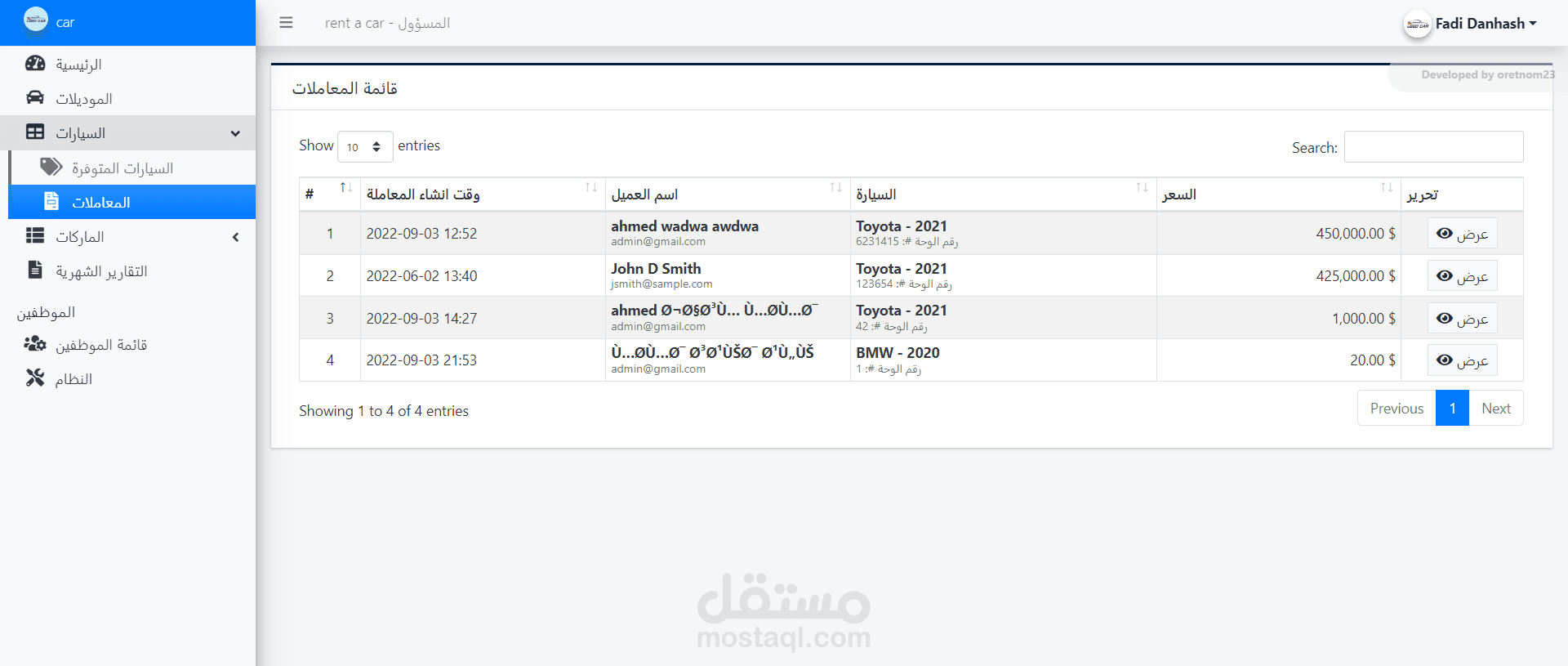Screen dimensions: 1568x666
Task: Sort by وقت انشاء المعاملة column arrows
Action: pos(591,188)
